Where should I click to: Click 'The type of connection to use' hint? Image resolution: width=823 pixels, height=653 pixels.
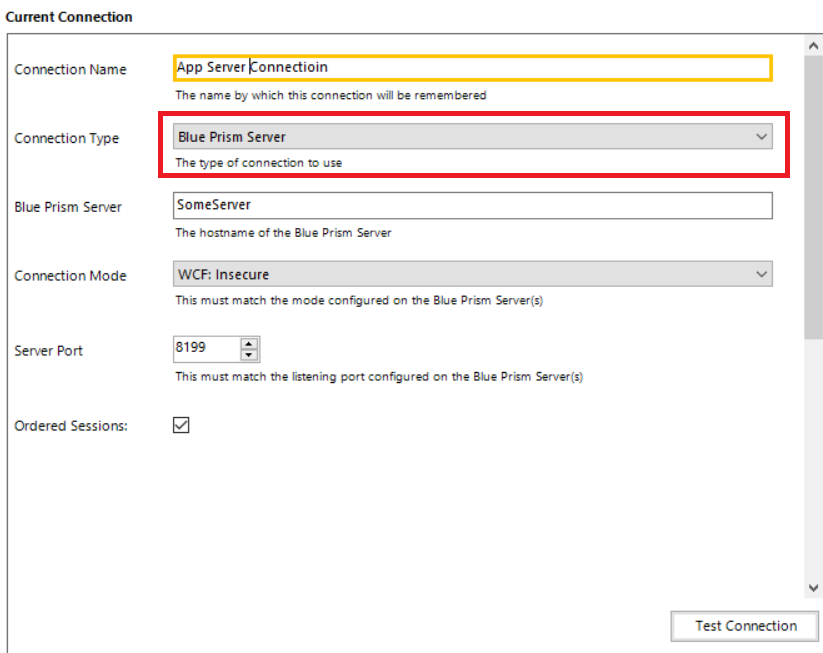tap(258, 162)
